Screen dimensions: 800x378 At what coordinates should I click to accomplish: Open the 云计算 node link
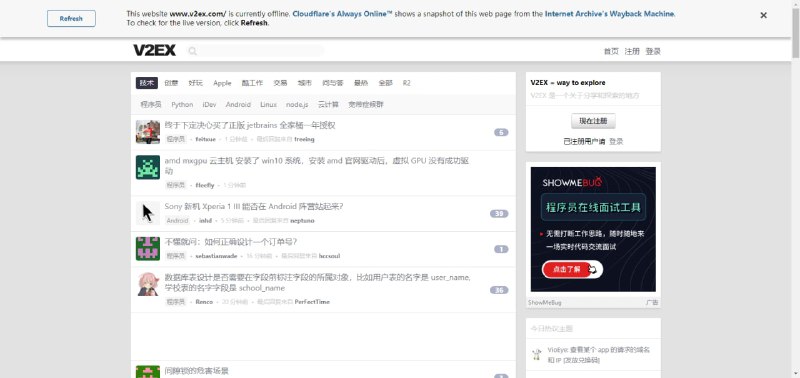(328, 105)
